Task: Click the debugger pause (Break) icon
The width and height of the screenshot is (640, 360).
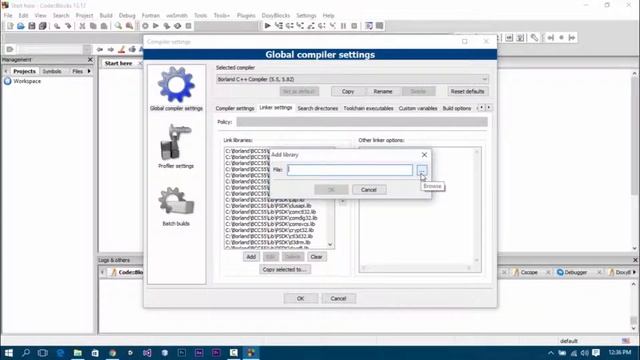Action: pyautogui.click(x=343, y=26)
